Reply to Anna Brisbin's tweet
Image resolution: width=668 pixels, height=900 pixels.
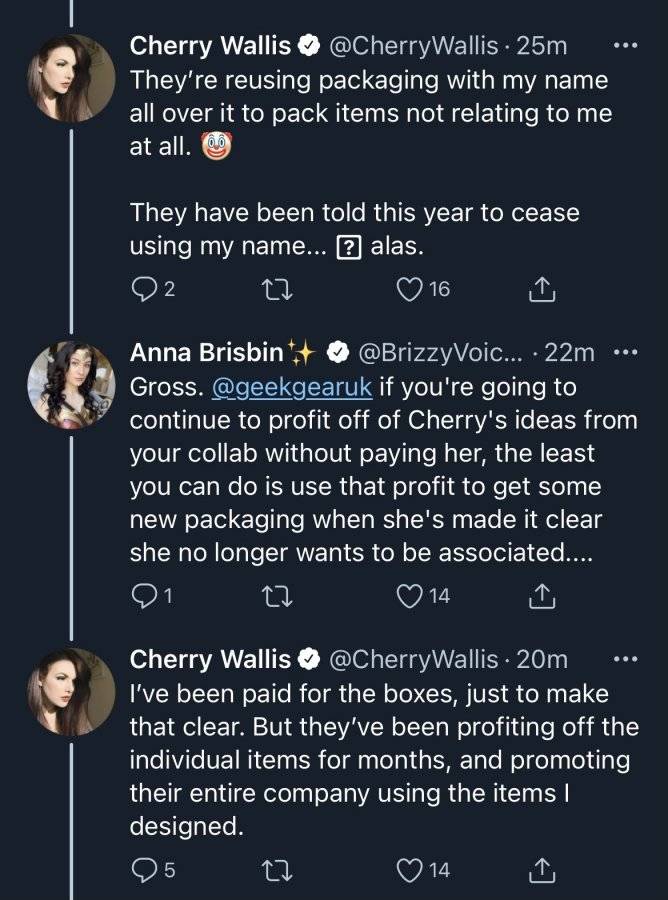pyautogui.click(x=152, y=596)
